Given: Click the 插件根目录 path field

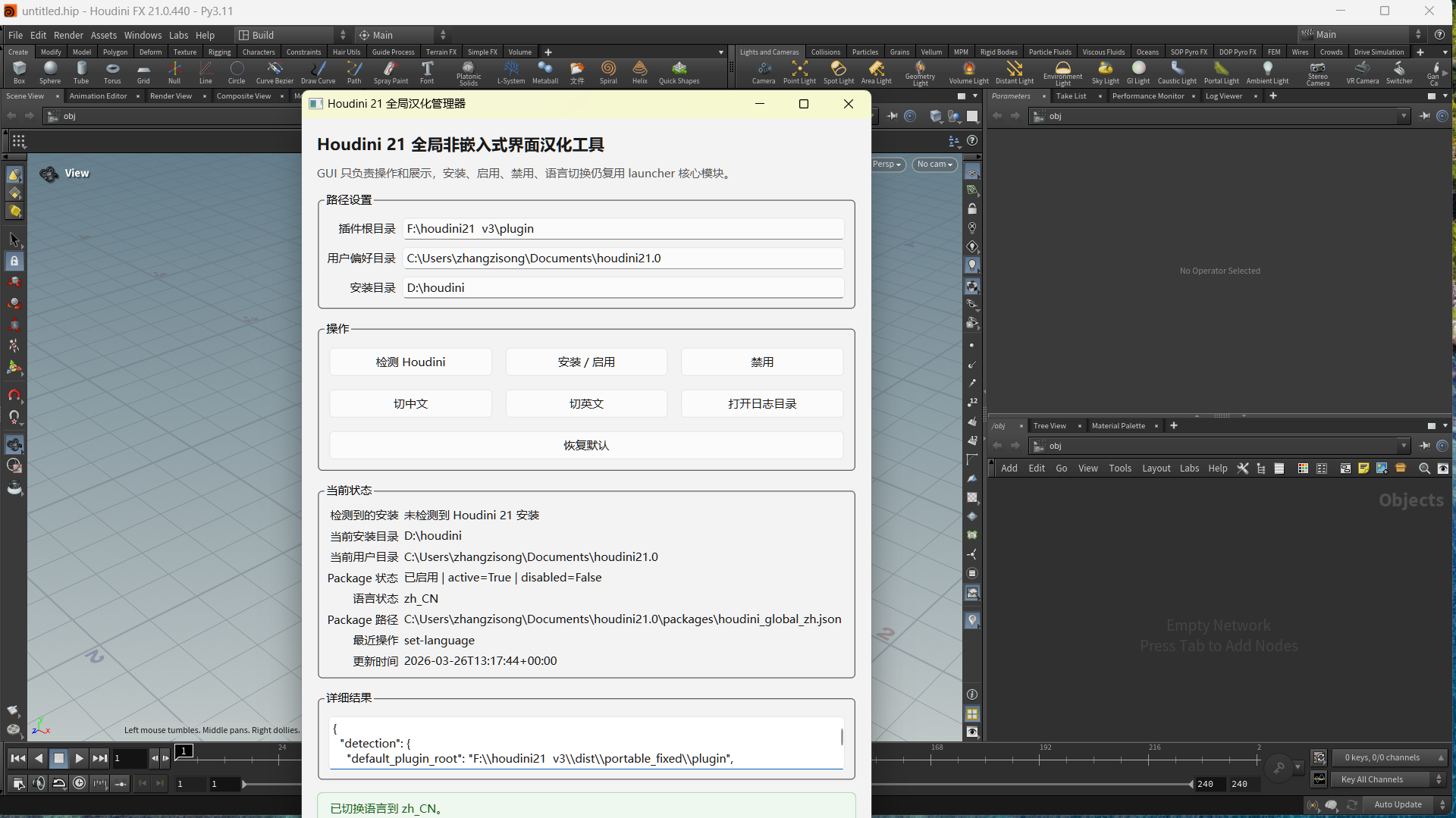Looking at the screenshot, I should tap(623, 229).
